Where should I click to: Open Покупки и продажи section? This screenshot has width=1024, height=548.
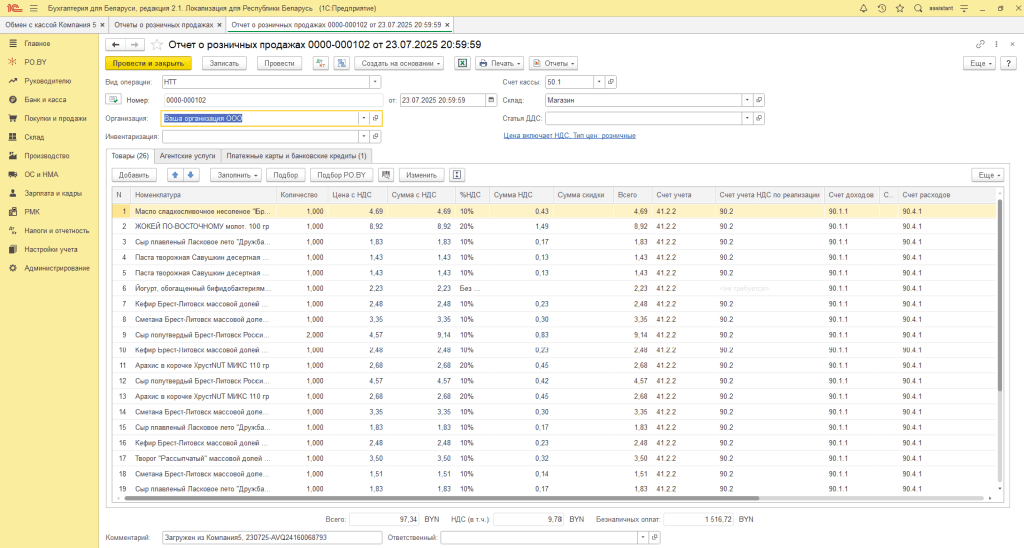(x=55, y=118)
